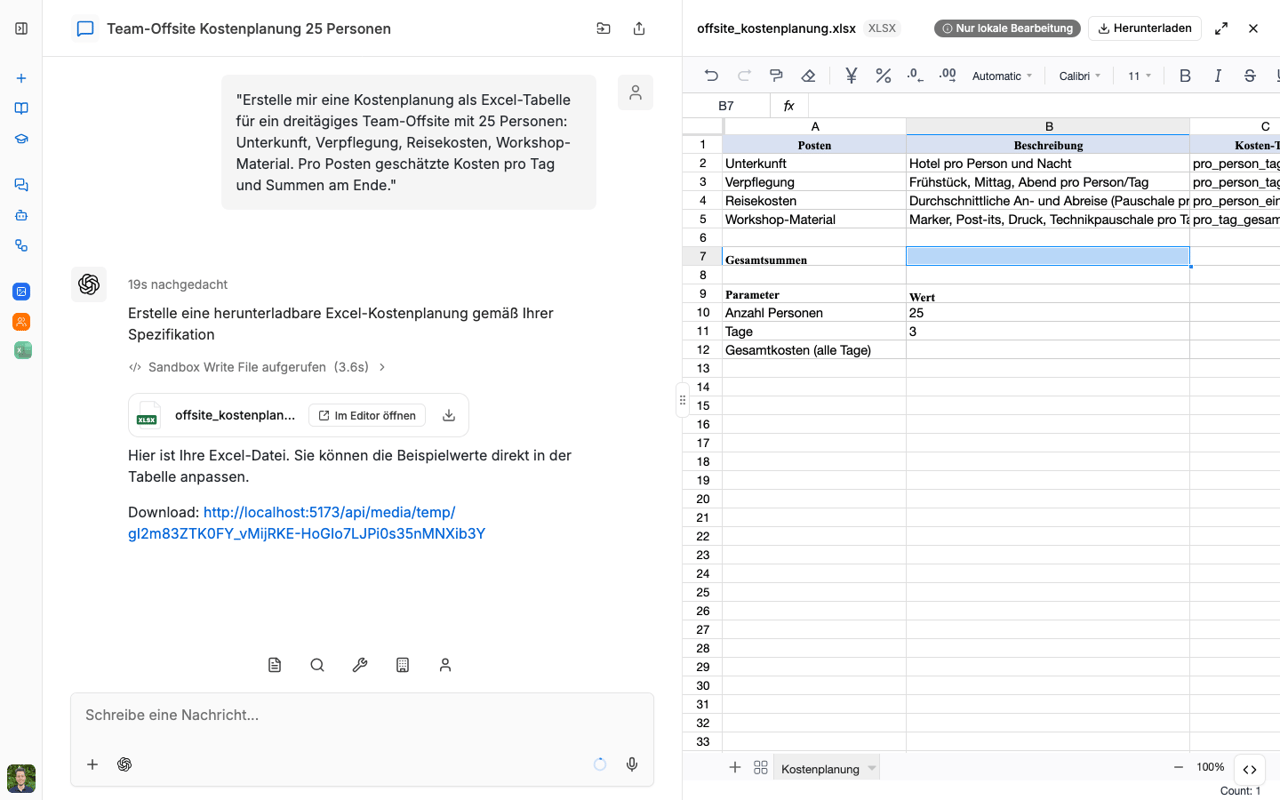Select the paint format tool

click(x=776, y=76)
